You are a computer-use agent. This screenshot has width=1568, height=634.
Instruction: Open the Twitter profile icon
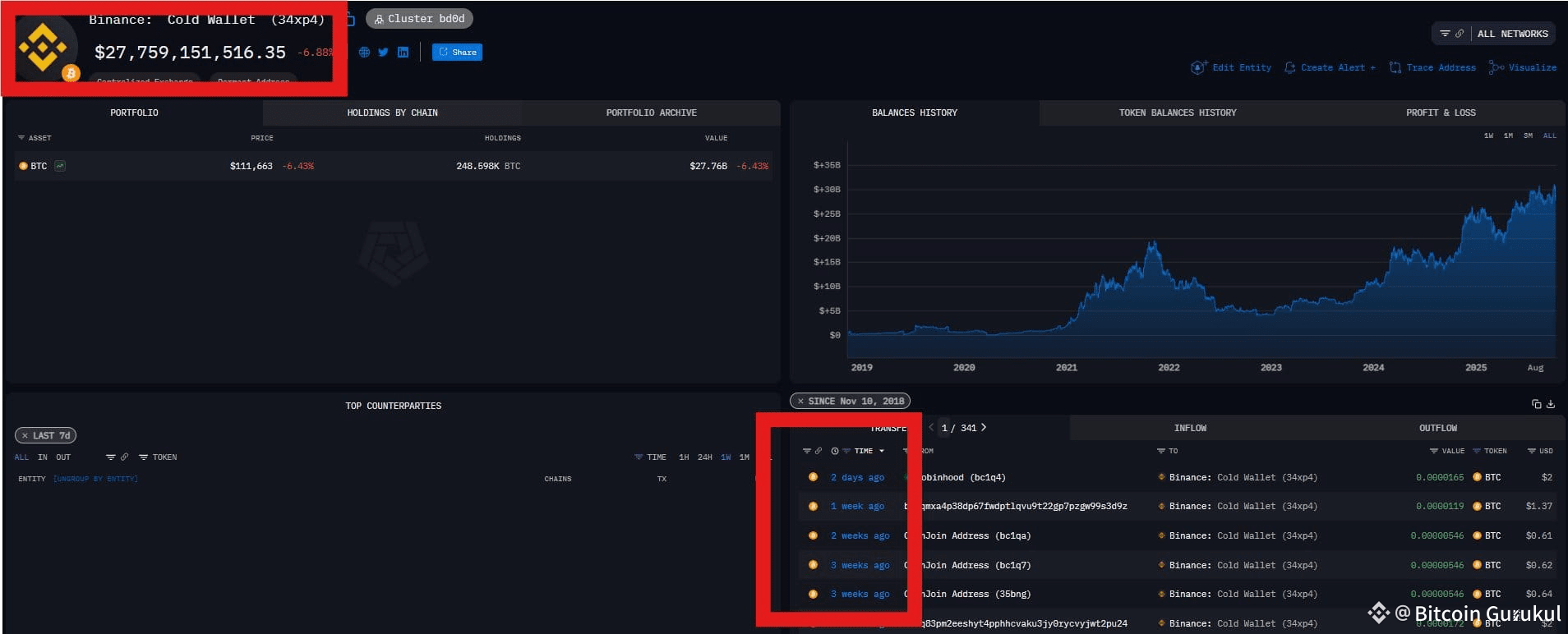(x=383, y=53)
